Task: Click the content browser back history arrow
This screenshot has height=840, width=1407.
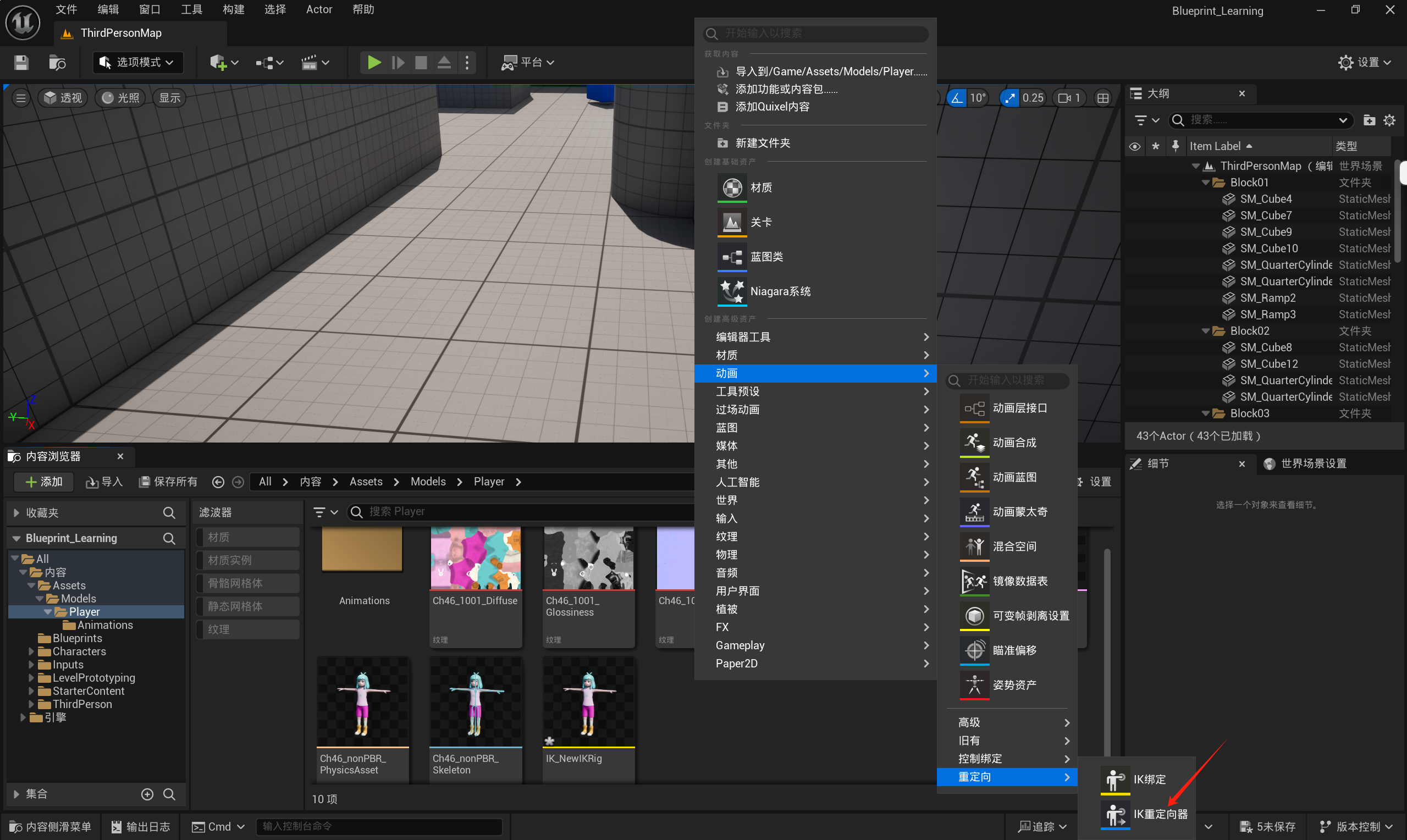Action: pyautogui.click(x=218, y=482)
